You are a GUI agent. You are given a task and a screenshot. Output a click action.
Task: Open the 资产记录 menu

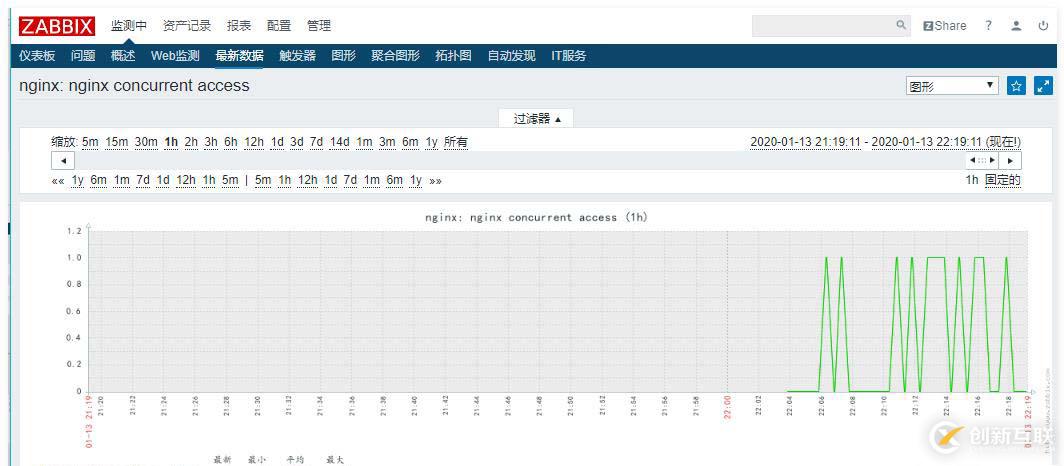pyautogui.click(x=187, y=26)
